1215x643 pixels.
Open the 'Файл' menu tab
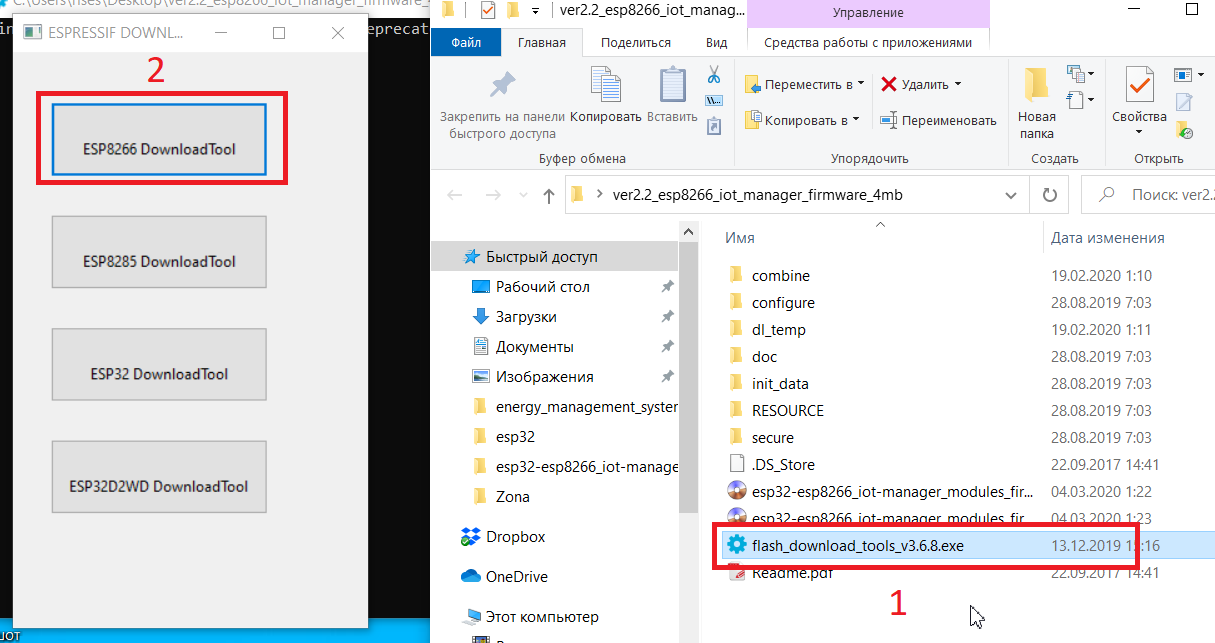[x=466, y=43]
